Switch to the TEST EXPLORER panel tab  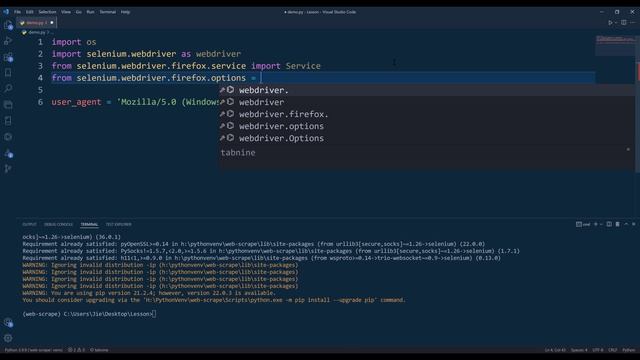tap(118, 224)
